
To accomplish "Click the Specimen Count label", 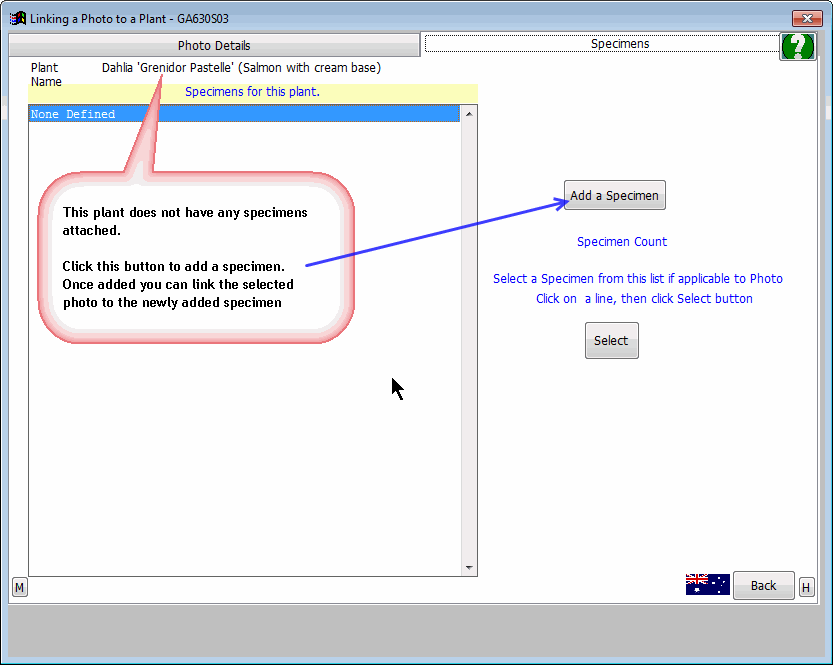I will (x=622, y=242).
